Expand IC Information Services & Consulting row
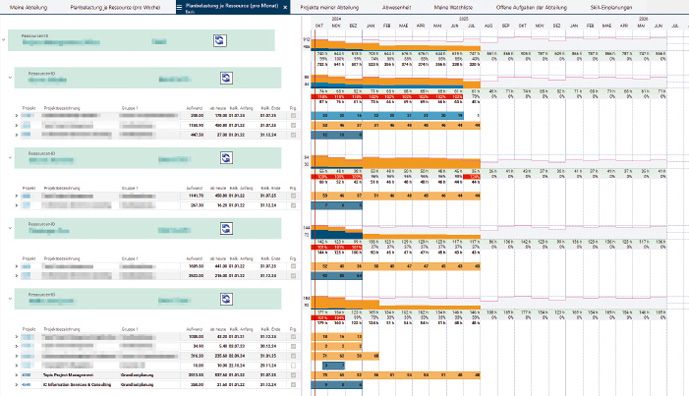 [17, 385]
